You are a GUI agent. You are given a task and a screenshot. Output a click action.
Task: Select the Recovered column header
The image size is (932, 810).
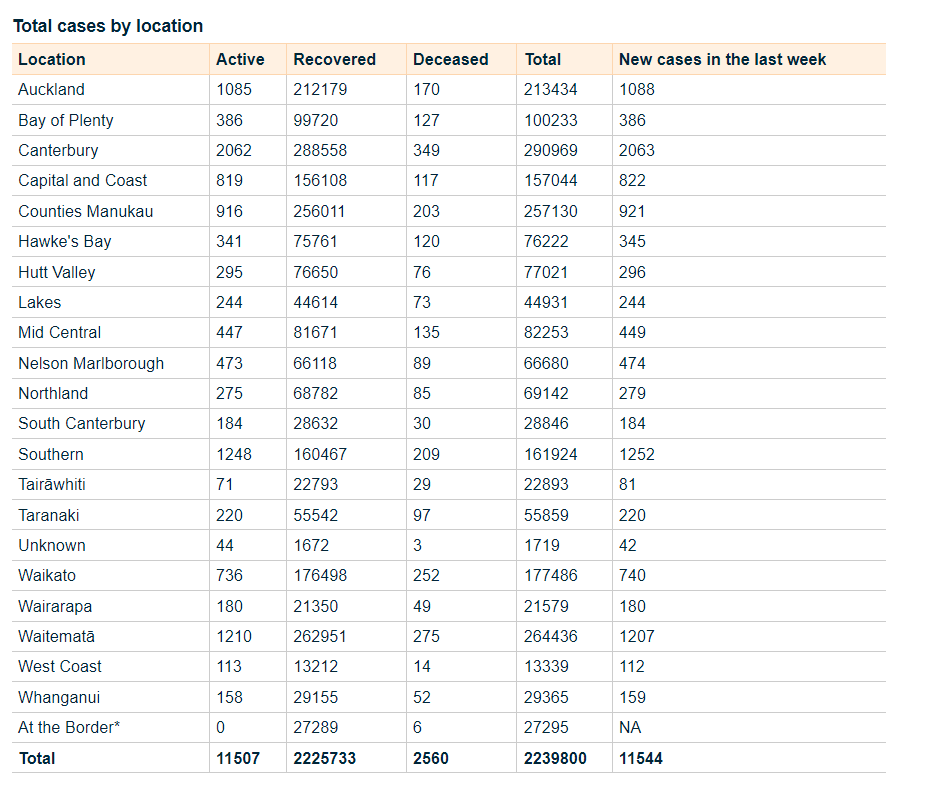(334, 59)
